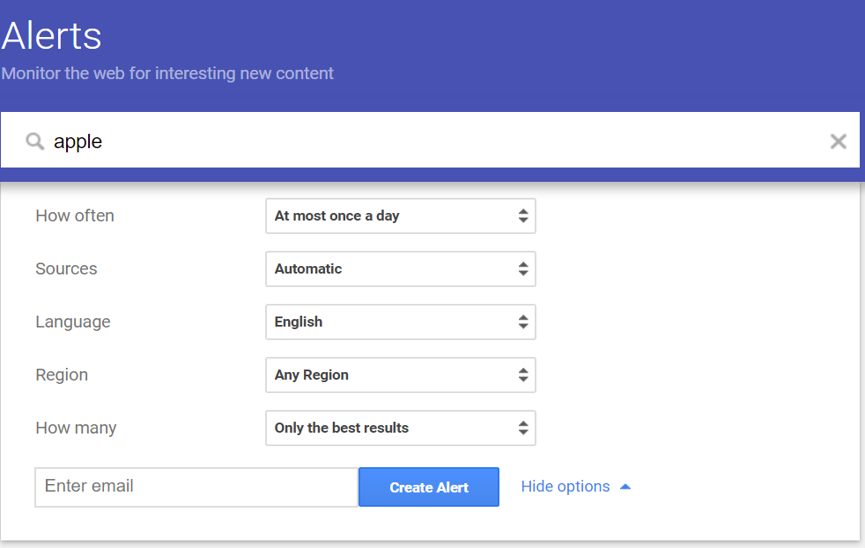Viewport: 865px width, 548px height.
Task: Click the up-down arrows in the How often box
Action: coord(523,216)
